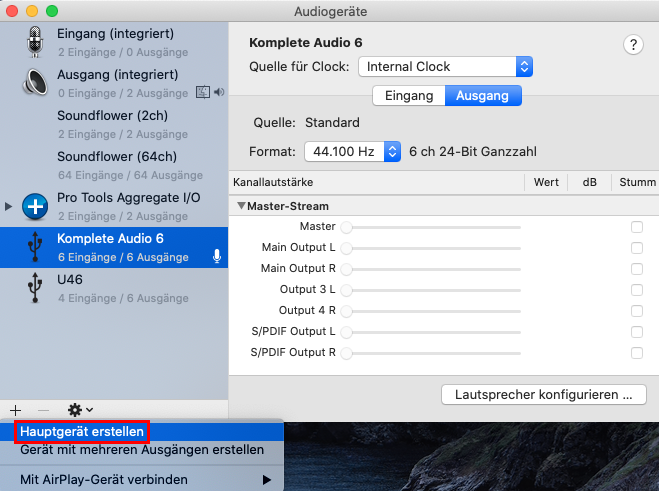Collapse the Master-Stream disclosure triangle

pos(241,206)
